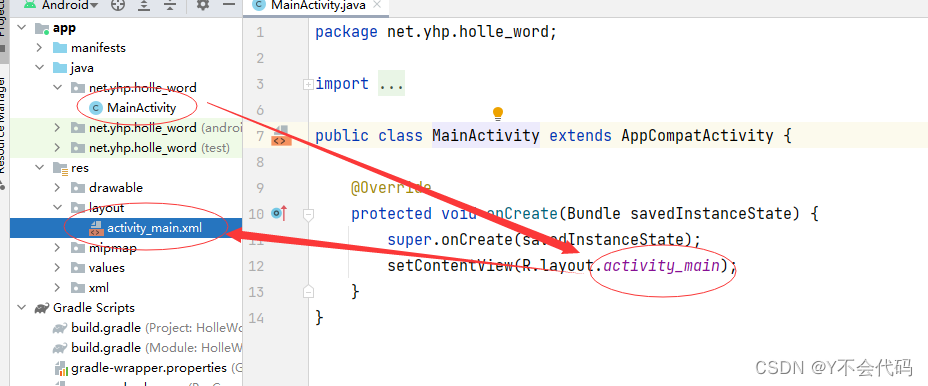
Task: Expand the mipmap folder
Action: point(57,248)
